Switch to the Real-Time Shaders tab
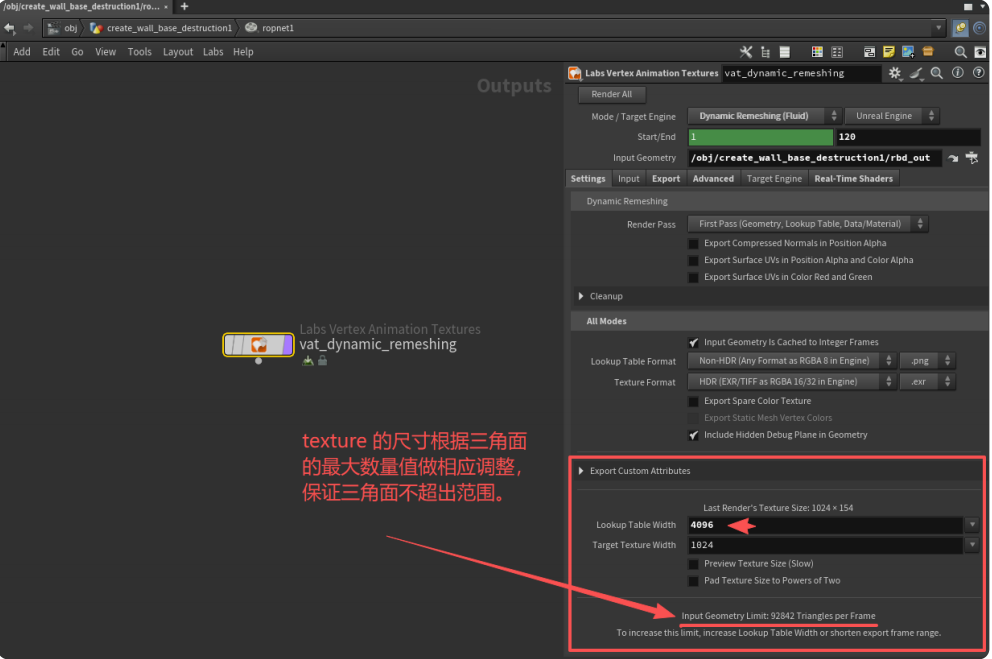The width and height of the screenshot is (992, 659). click(x=853, y=179)
